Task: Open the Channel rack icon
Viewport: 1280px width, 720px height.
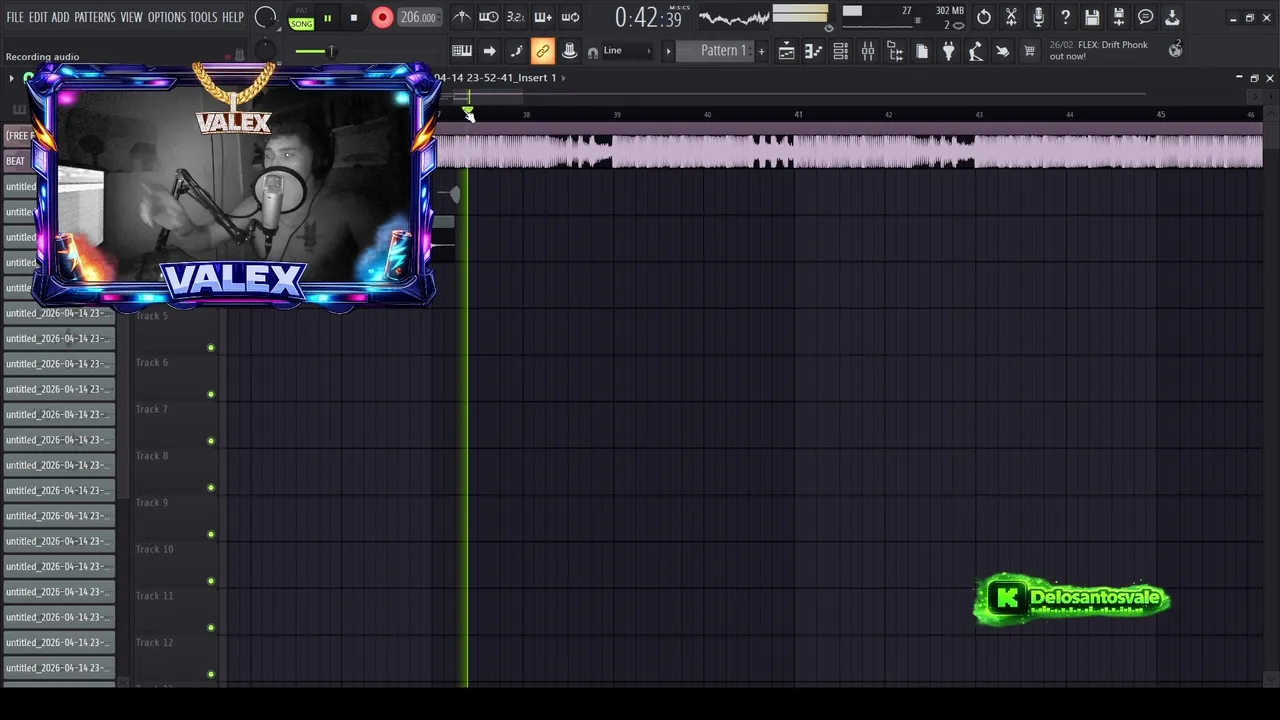Action: click(841, 51)
